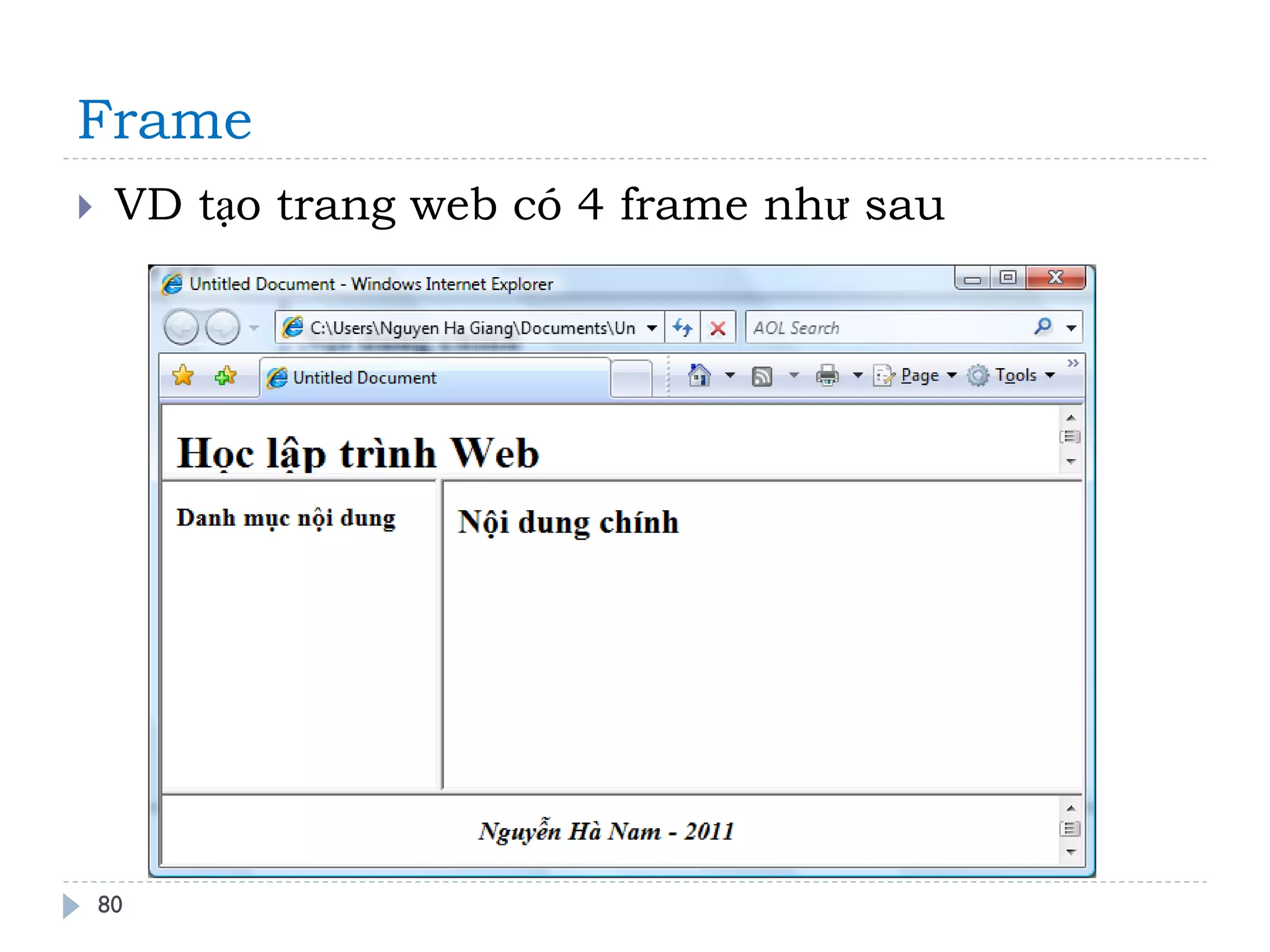The image size is (1270, 952).
Task: Click the slide title 'Frame'
Action: (x=165, y=120)
